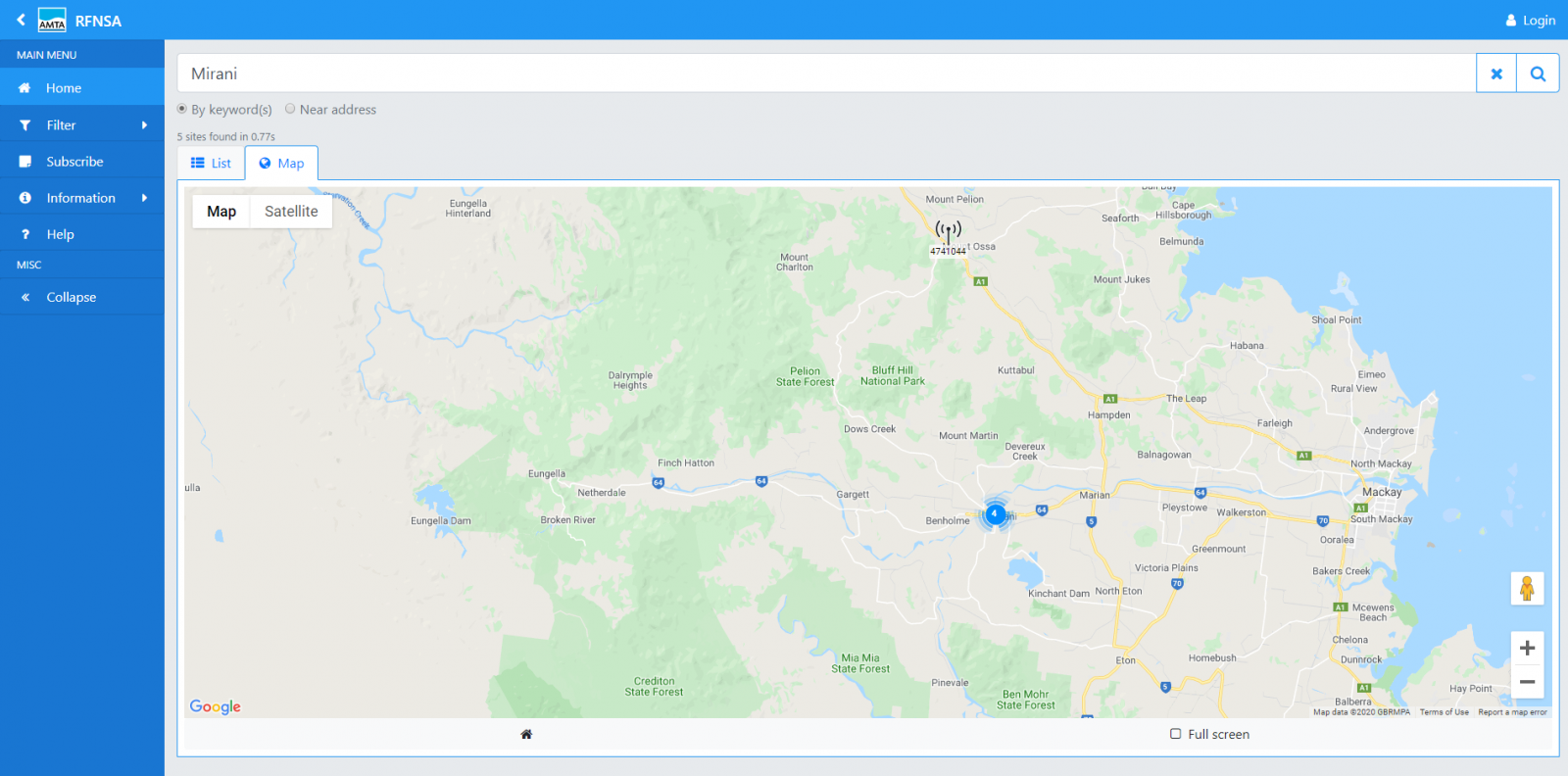Image resolution: width=1568 pixels, height=776 pixels.
Task: Click the blue cluster marker 4
Action: pos(995,513)
